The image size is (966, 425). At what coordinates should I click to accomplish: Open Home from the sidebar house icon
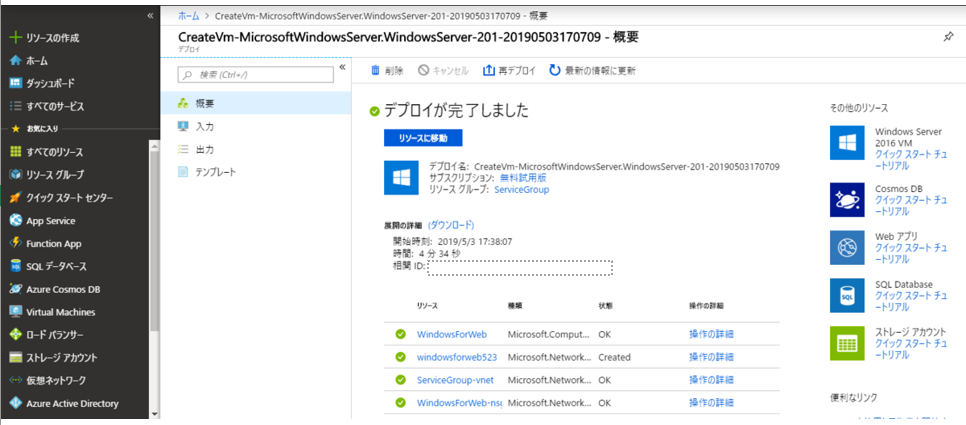[16, 60]
